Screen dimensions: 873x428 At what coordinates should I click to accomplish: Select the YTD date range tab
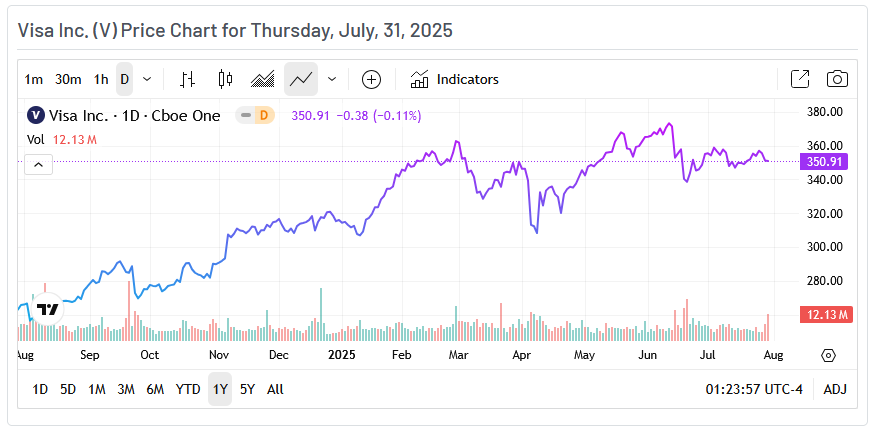(x=188, y=389)
